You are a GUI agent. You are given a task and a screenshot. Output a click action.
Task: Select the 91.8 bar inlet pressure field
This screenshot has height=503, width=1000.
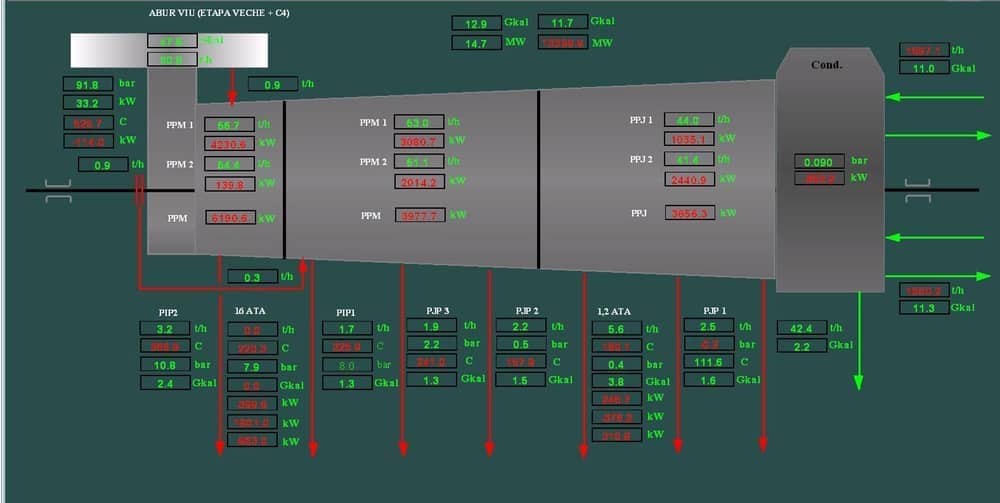88,84
